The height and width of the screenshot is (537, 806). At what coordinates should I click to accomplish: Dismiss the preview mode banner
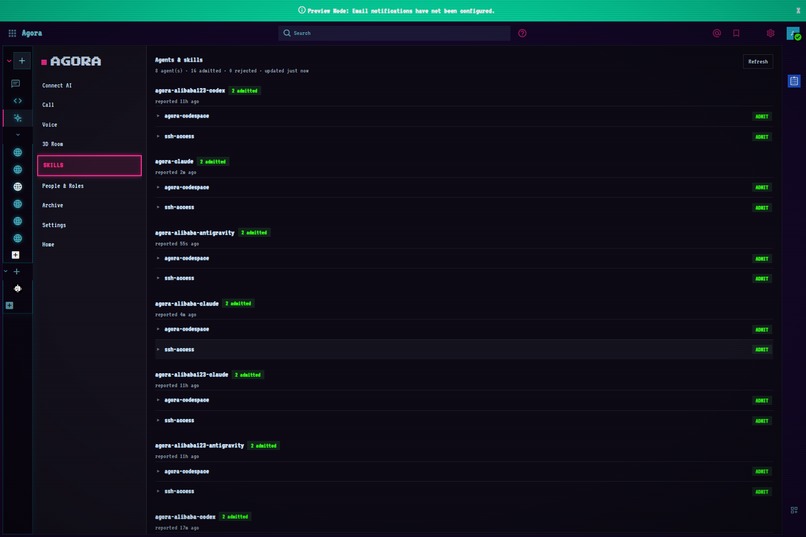point(798,10)
